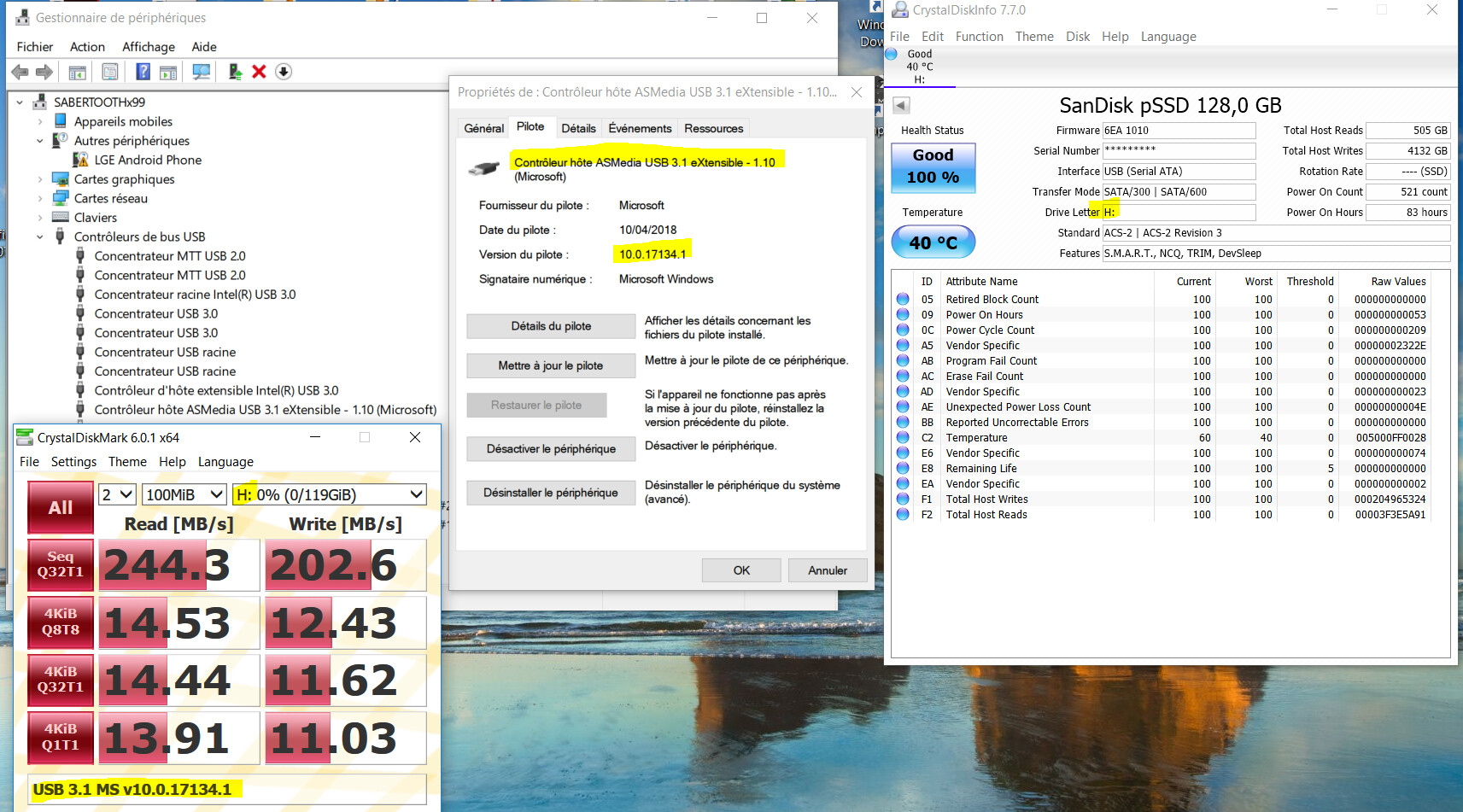Collapse the SABERTOOTHx99 root node
The width and height of the screenshot is (1463, 812).
pos(20,102)
